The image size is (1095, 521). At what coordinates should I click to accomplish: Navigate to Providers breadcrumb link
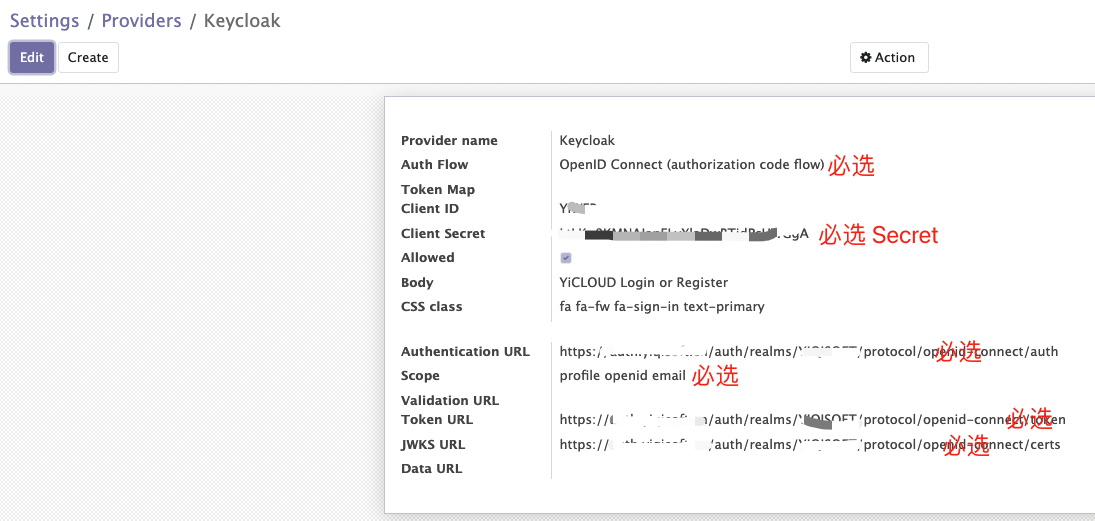coord(141,21)
